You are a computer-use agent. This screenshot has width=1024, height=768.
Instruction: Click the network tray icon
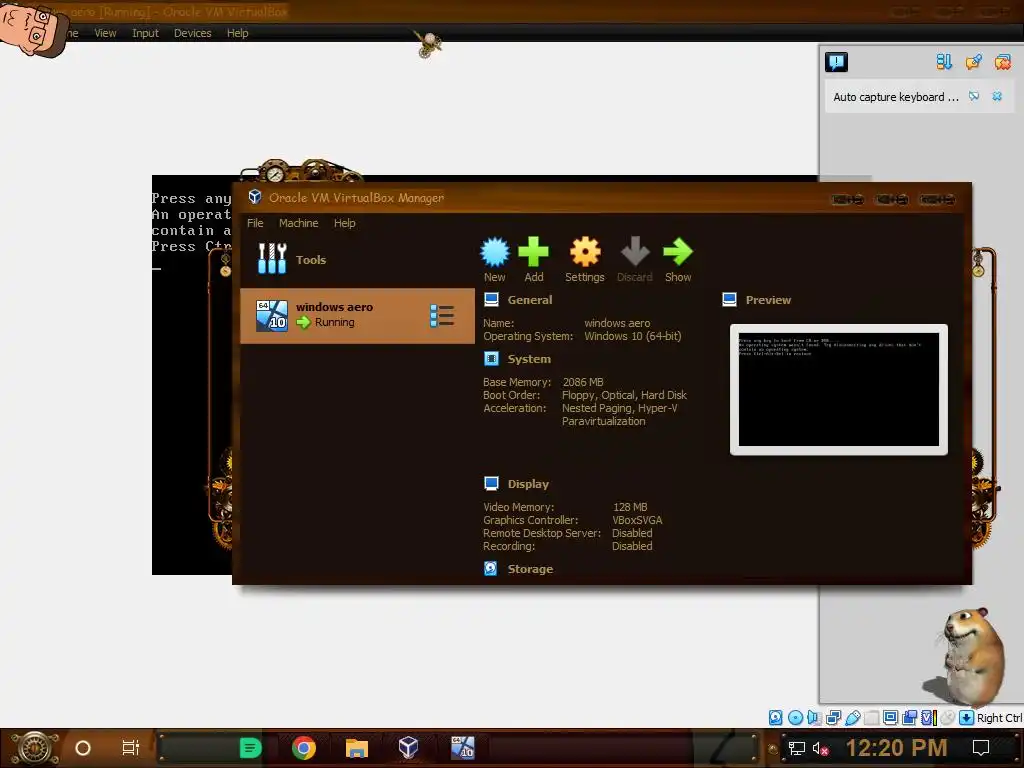pyautogui.click(x=796, y=748)
